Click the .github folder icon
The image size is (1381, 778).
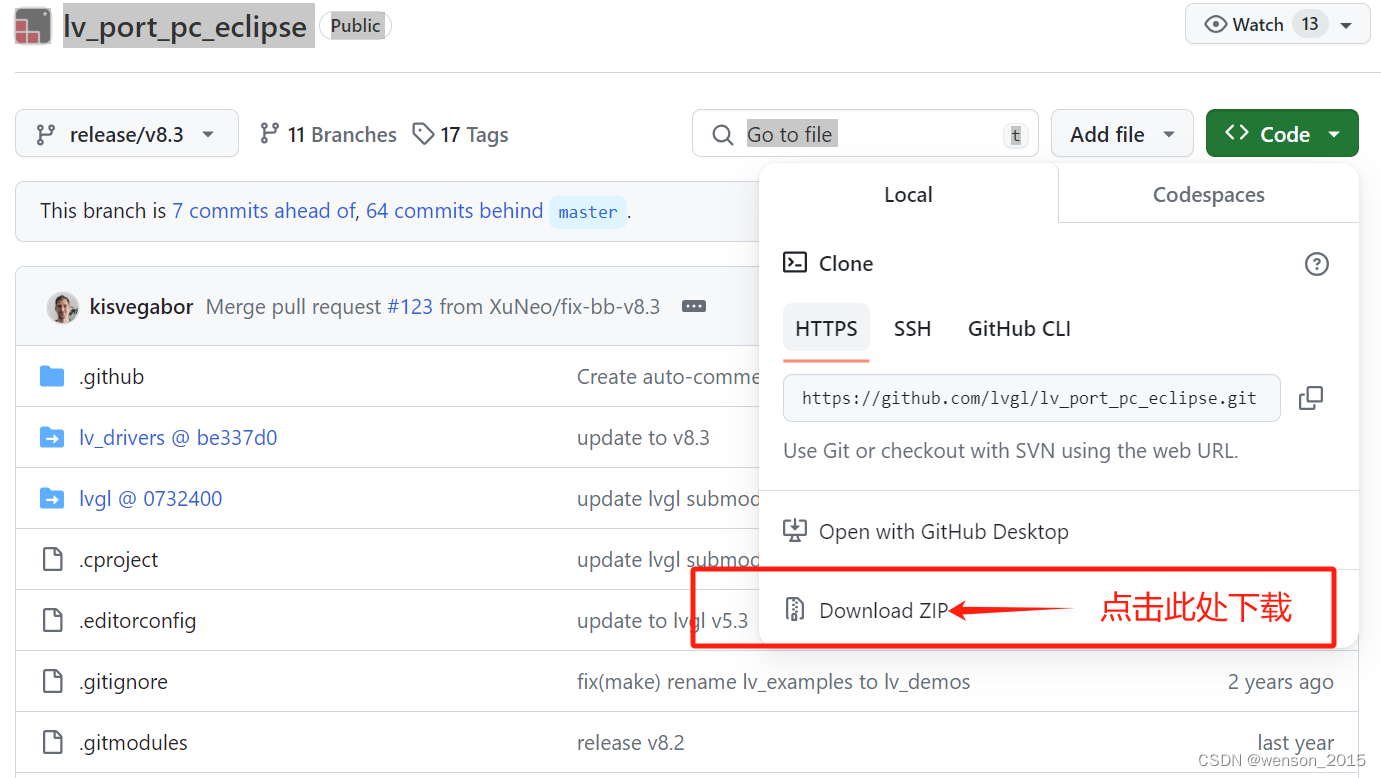pyautogui.click(x=52, y=377)
